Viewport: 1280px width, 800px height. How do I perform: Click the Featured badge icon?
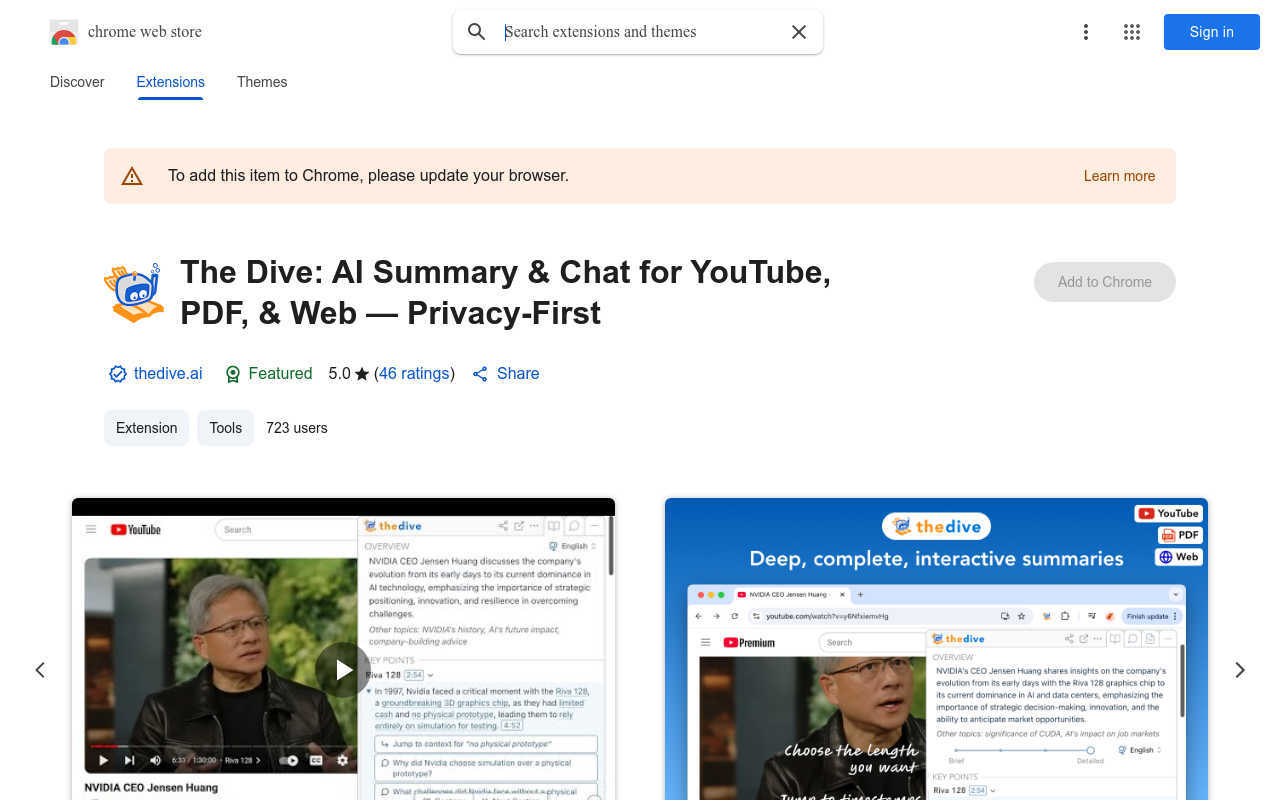coord(233,374)
